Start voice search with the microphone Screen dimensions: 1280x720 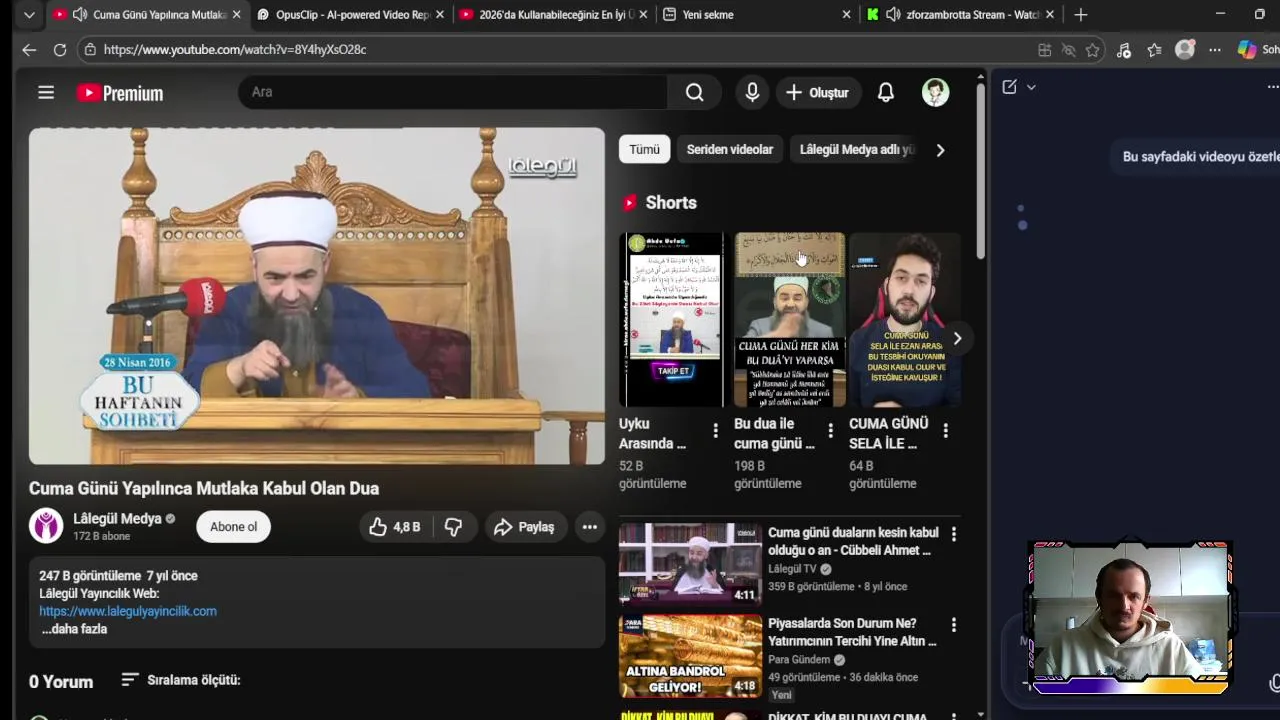click(752, 92)
